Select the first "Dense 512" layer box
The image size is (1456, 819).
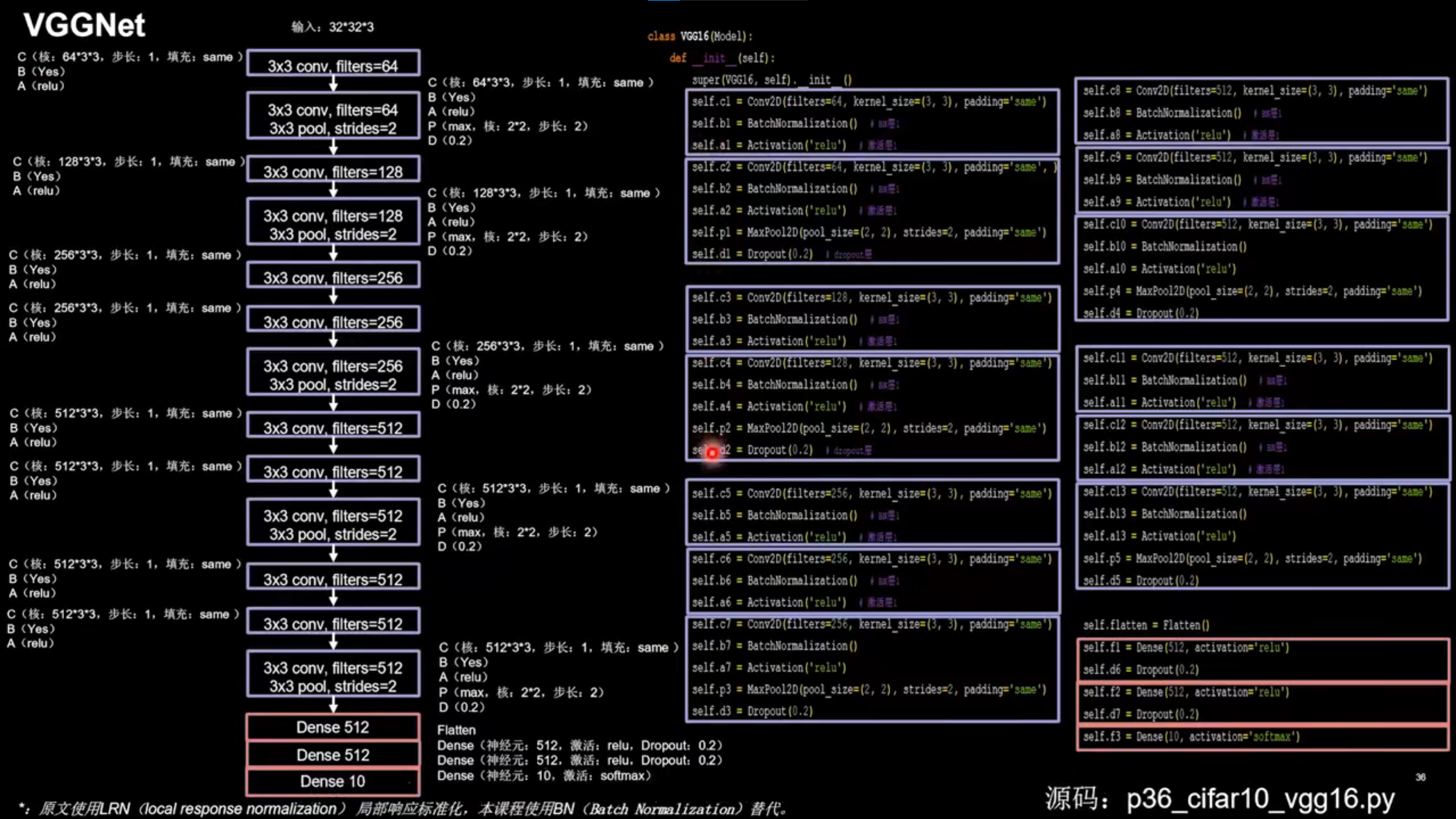point(333,728)
